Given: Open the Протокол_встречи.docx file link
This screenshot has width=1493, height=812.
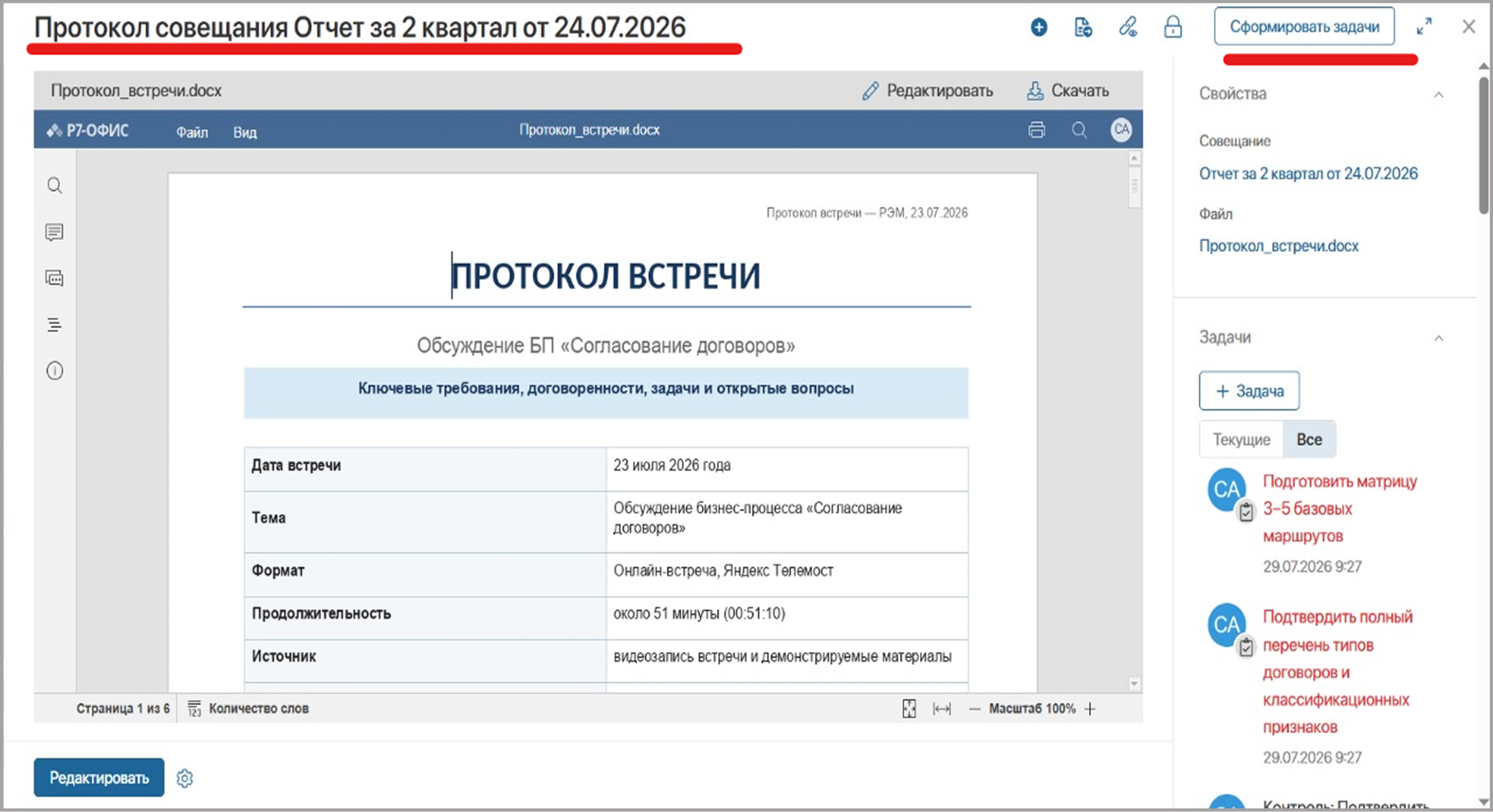Looking at the screenshot, I should [1279, 246].
